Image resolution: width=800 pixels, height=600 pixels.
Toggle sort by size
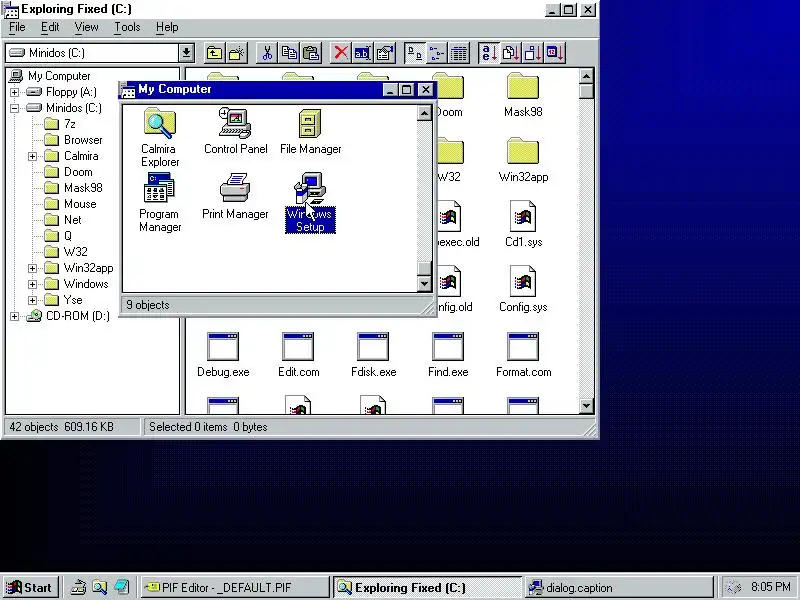coord(533,53)
